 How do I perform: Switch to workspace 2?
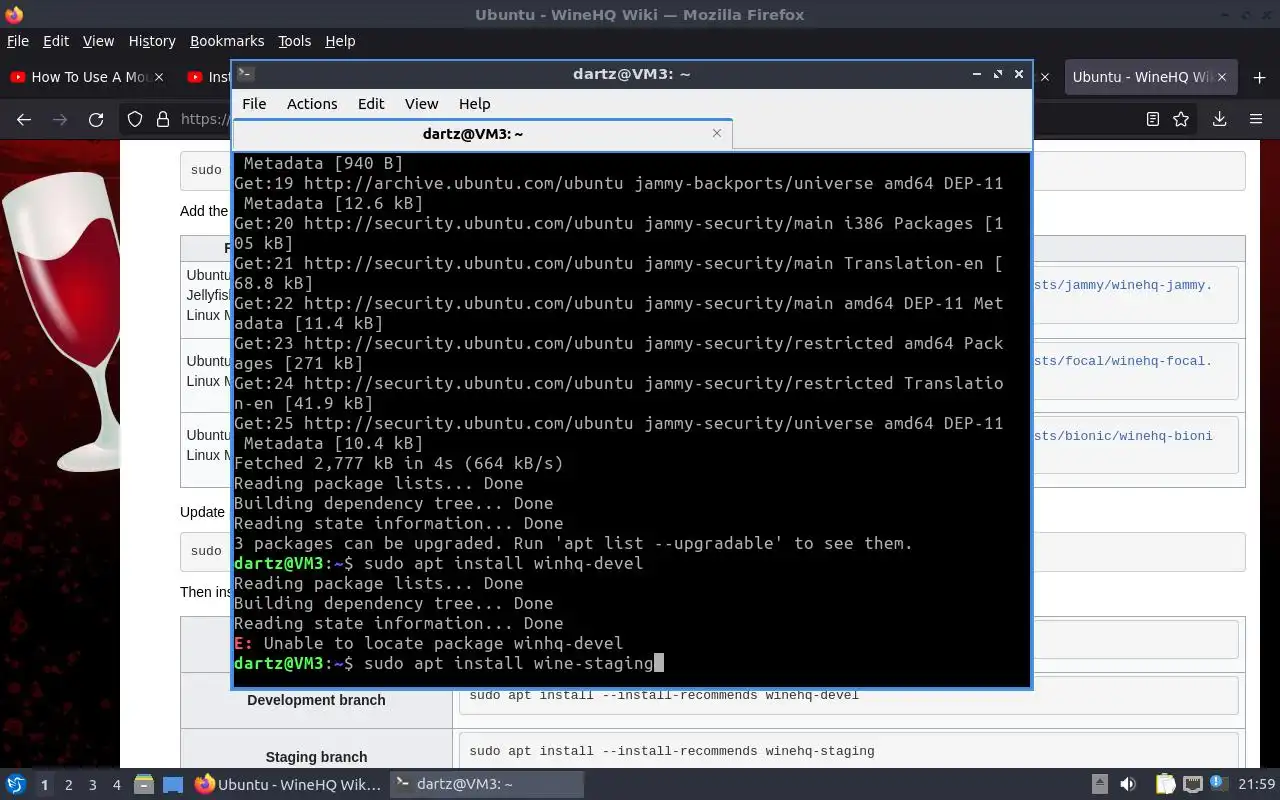pos(69,785)
